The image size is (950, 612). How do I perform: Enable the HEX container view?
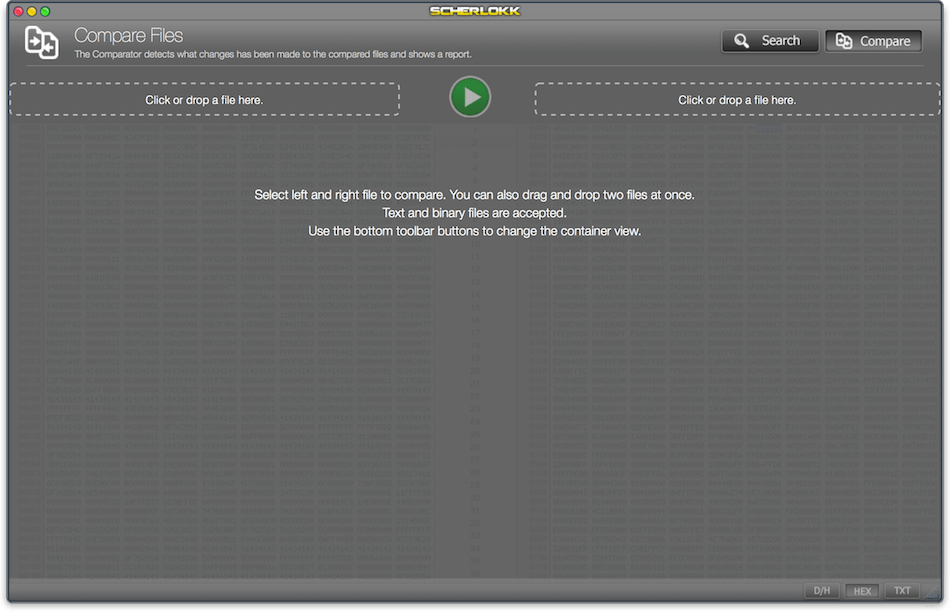point(863,591)
